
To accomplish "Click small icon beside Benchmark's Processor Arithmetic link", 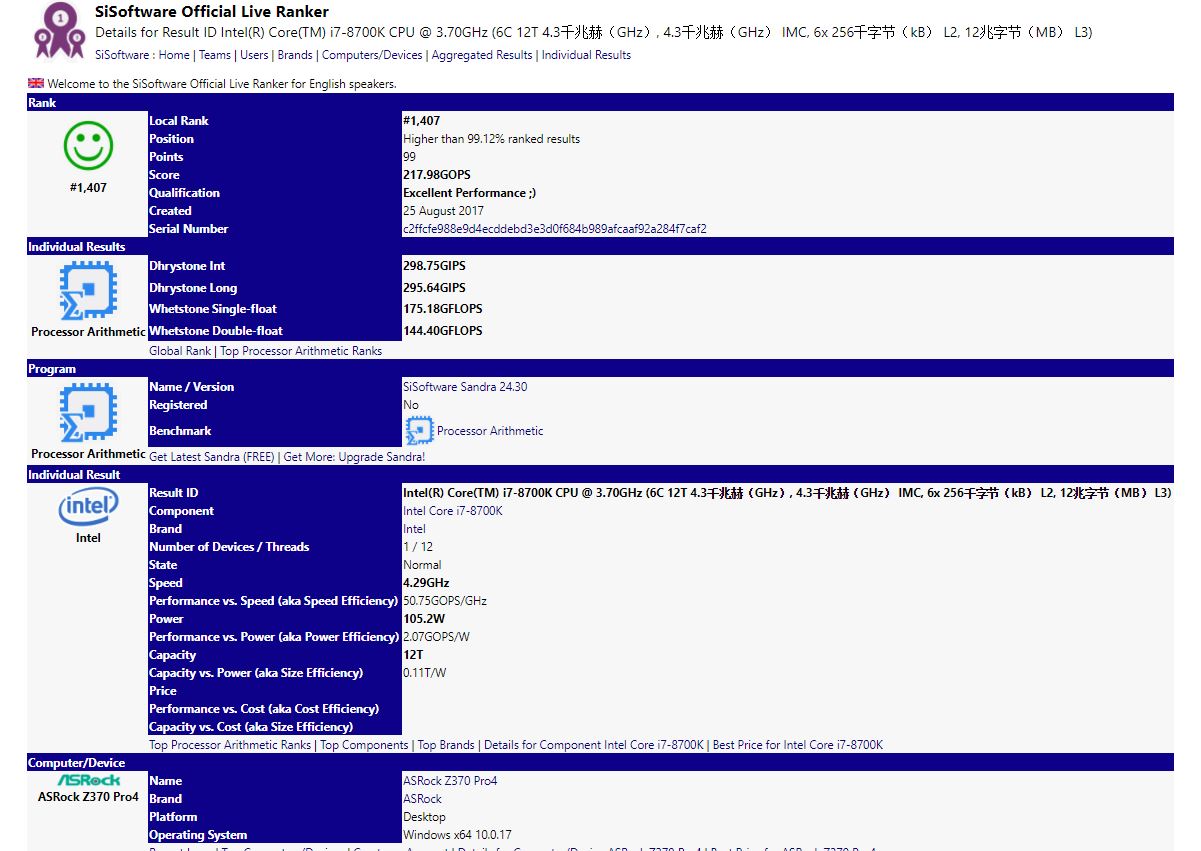I will pyautogui.click(x=418, y=431).
